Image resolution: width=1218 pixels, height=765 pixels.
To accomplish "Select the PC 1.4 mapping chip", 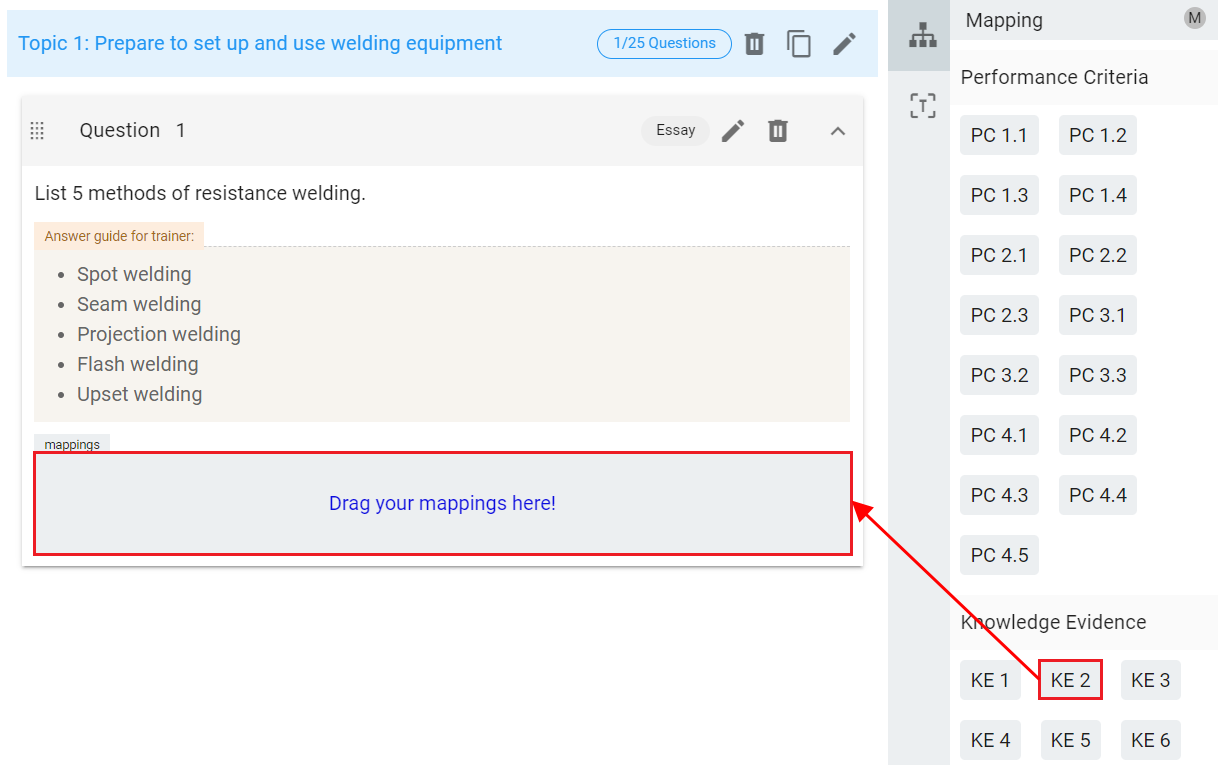I will coord(1098,195).
